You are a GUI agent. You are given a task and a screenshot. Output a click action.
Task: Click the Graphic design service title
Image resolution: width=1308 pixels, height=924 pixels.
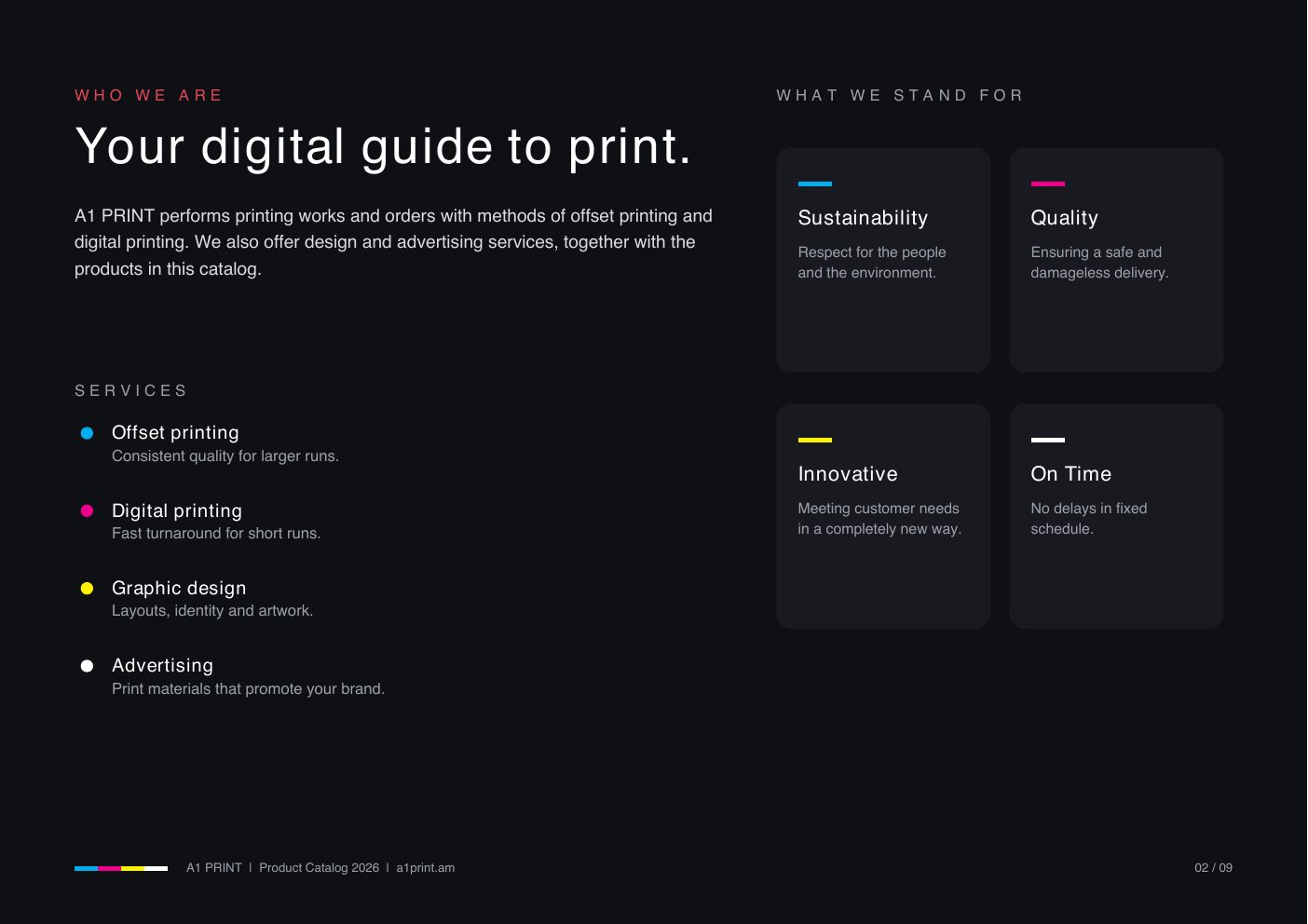[179, 588]
